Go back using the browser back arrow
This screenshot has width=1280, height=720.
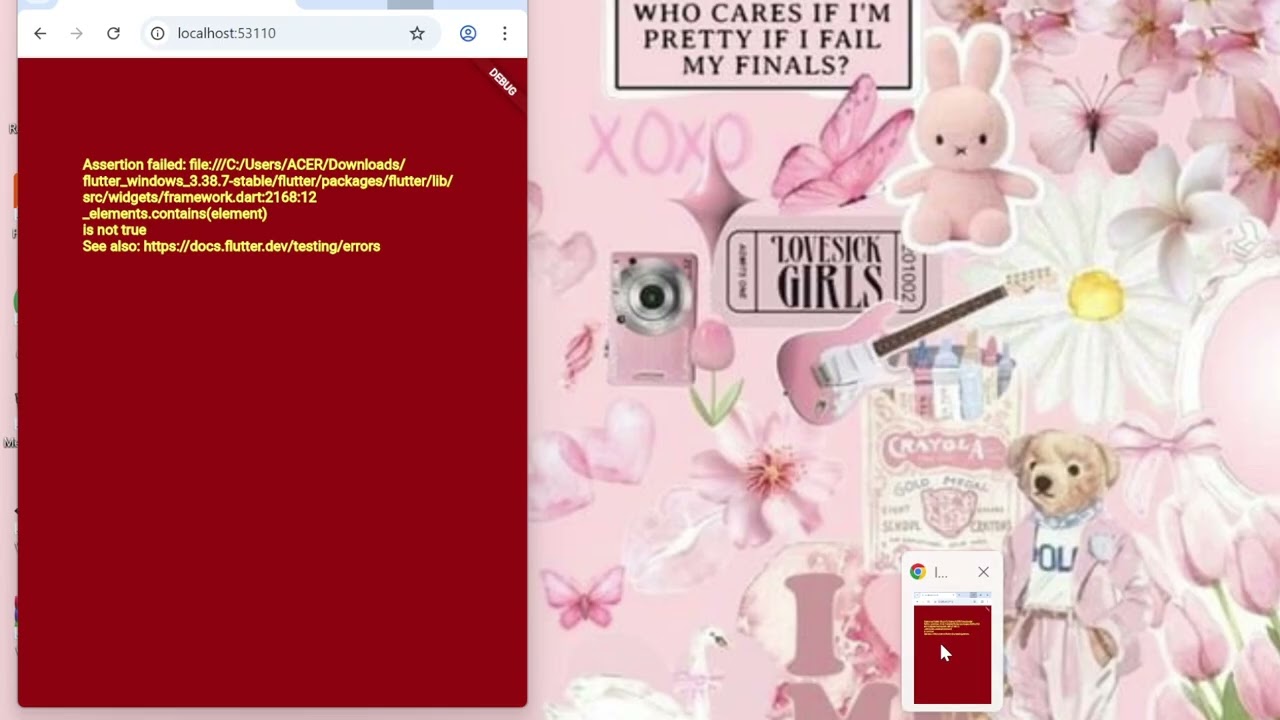(40, 33)
